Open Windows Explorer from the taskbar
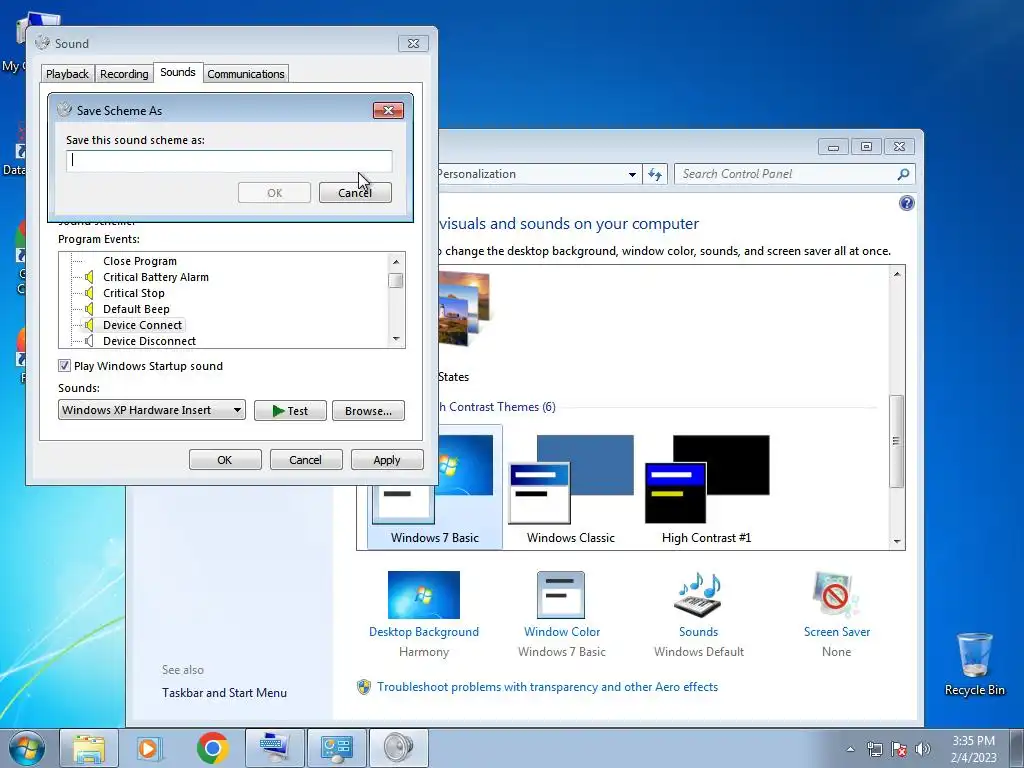1024x768 pixels. [89, 748]
